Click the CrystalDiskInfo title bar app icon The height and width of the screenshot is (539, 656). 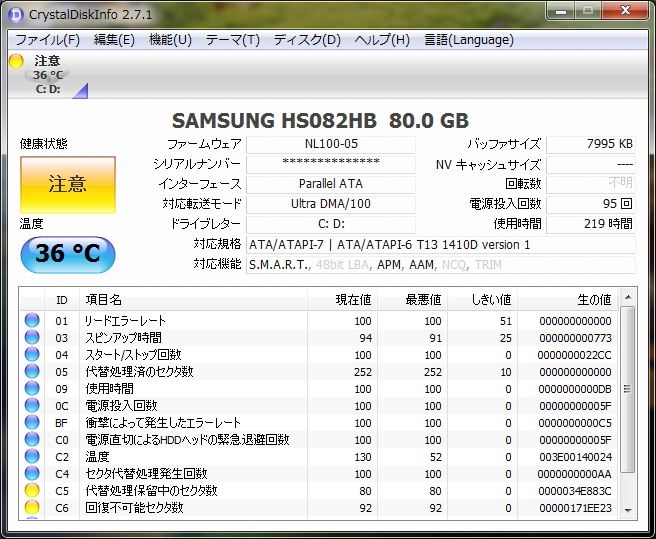tap(16, 15)
